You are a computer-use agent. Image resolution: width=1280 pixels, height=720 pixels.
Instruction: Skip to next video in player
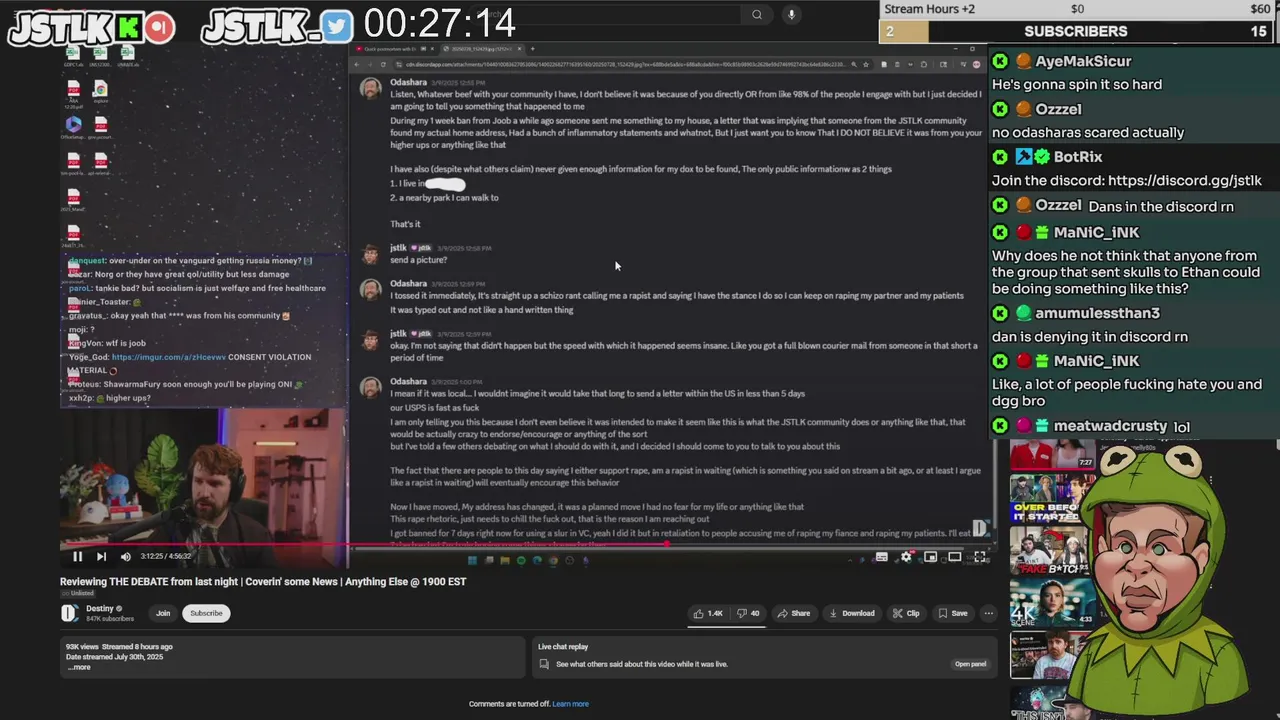[101, 557]
